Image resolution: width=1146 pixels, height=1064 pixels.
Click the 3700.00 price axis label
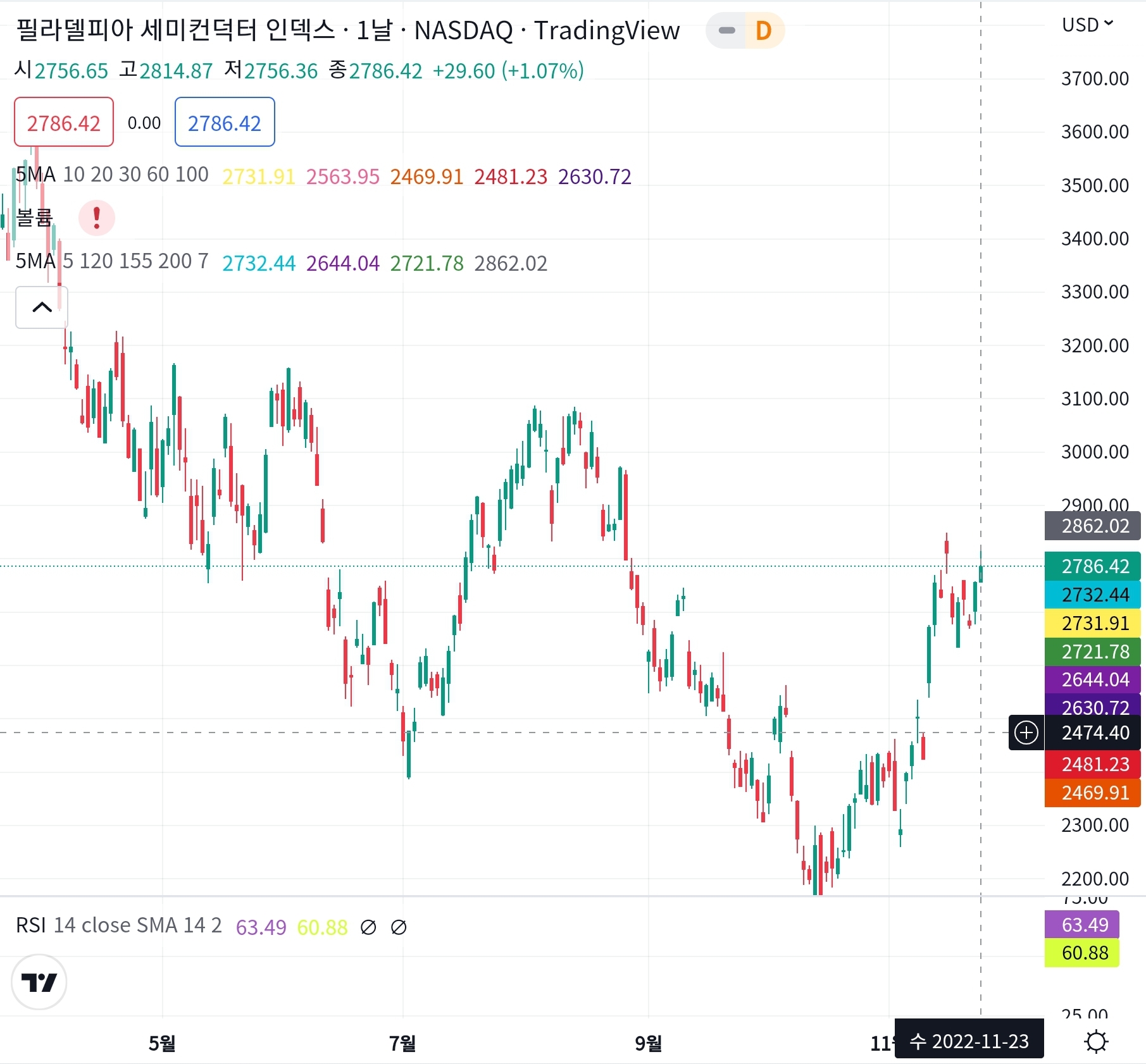point(1095,79)
